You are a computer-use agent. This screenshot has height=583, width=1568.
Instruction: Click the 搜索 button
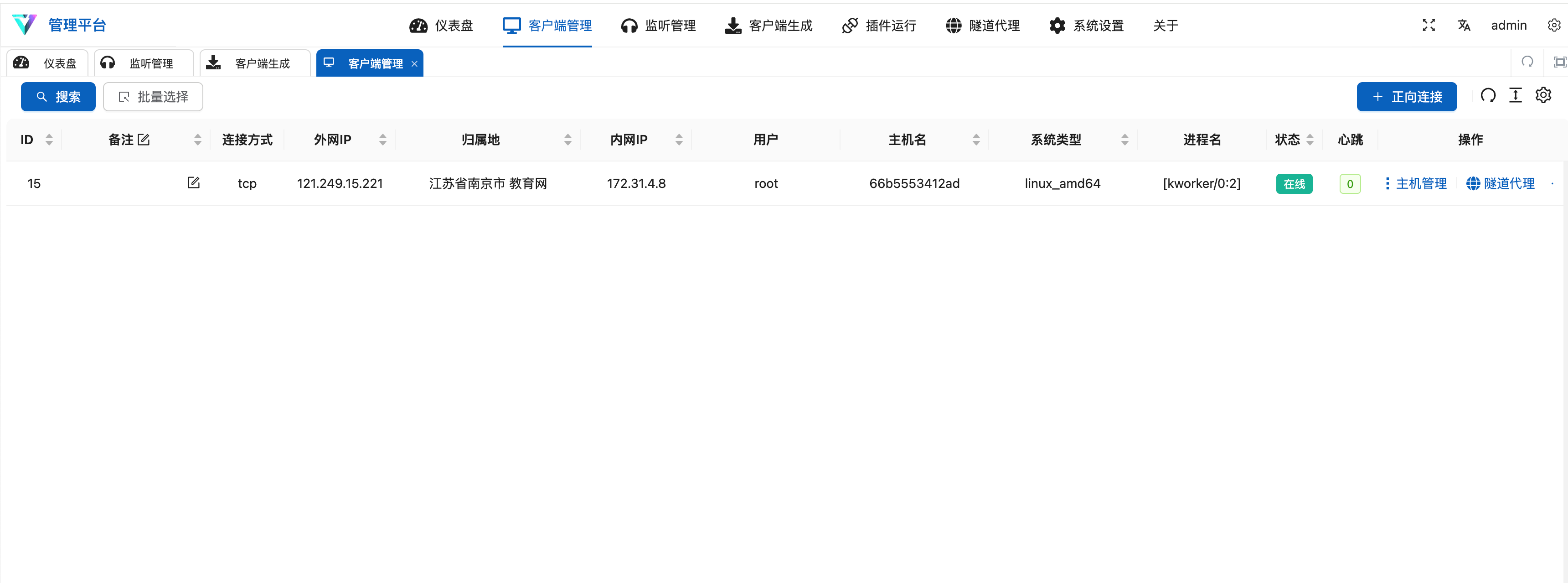point(58,97)
